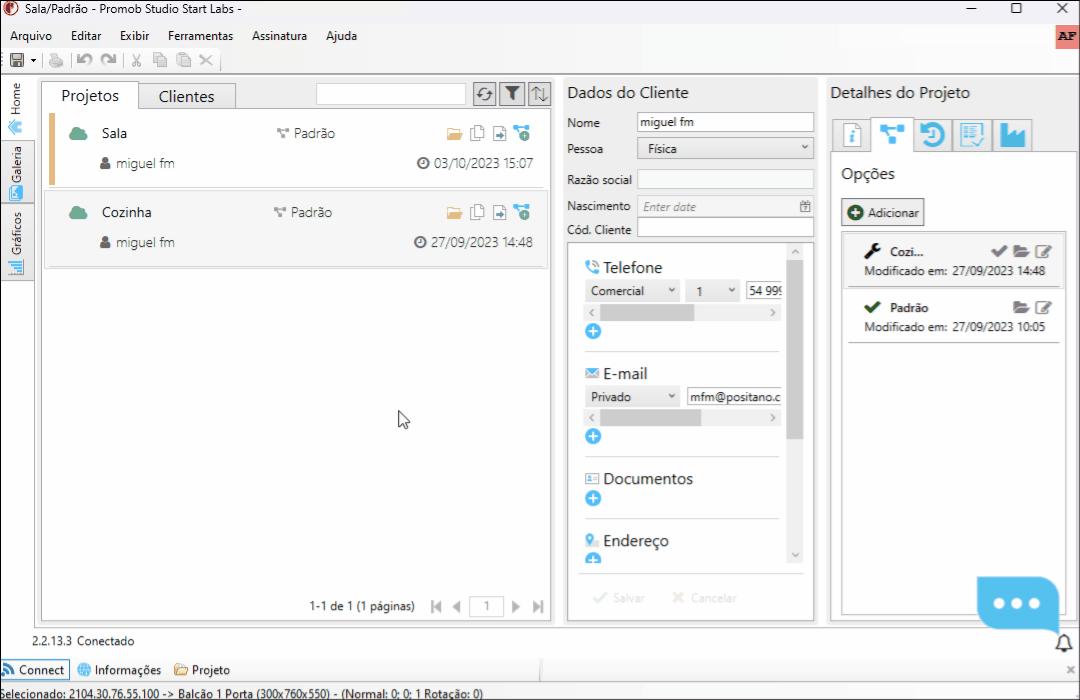1080x700 pixels.
Task: Open the chat bubble icon
Action: click(x=1017, y=604)
